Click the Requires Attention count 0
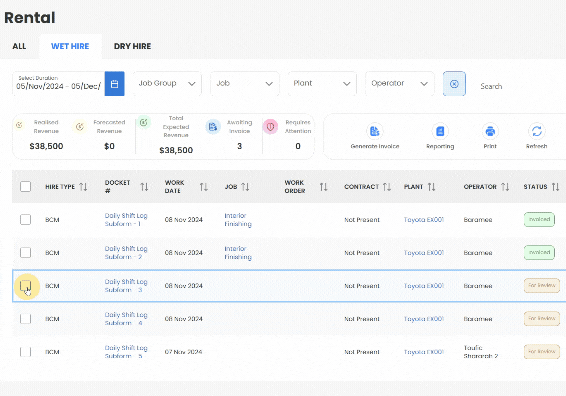The width and height of the screenshot is (566, 396). [298, 146]
